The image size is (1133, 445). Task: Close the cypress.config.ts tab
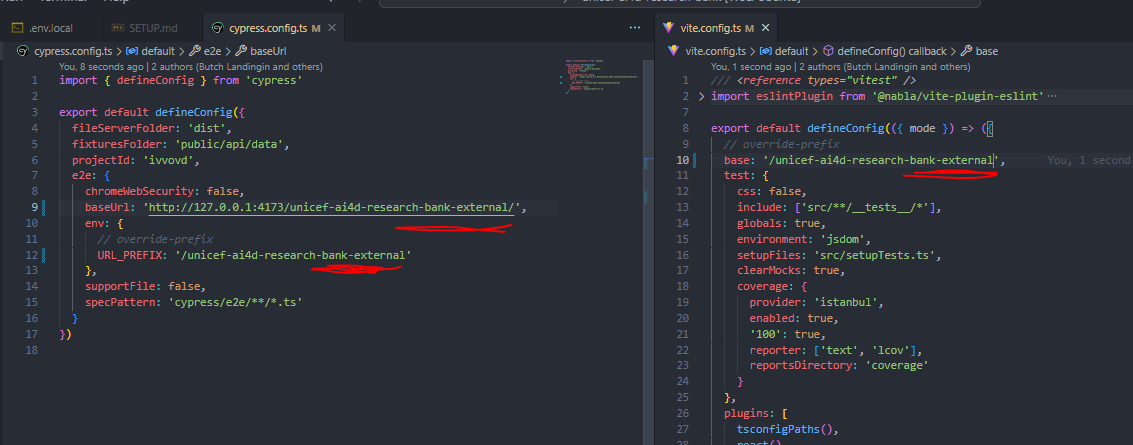[x=332, y=28]
